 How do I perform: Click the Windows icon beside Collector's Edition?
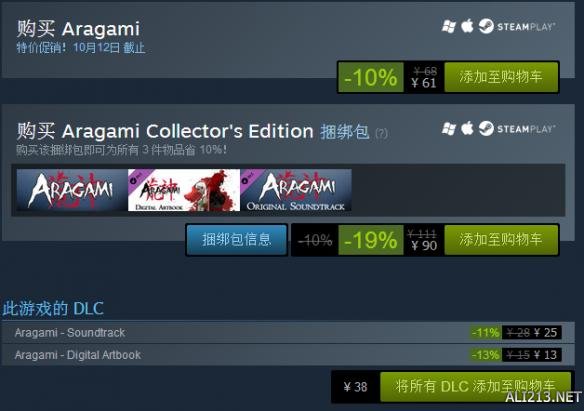coord(449,129)
